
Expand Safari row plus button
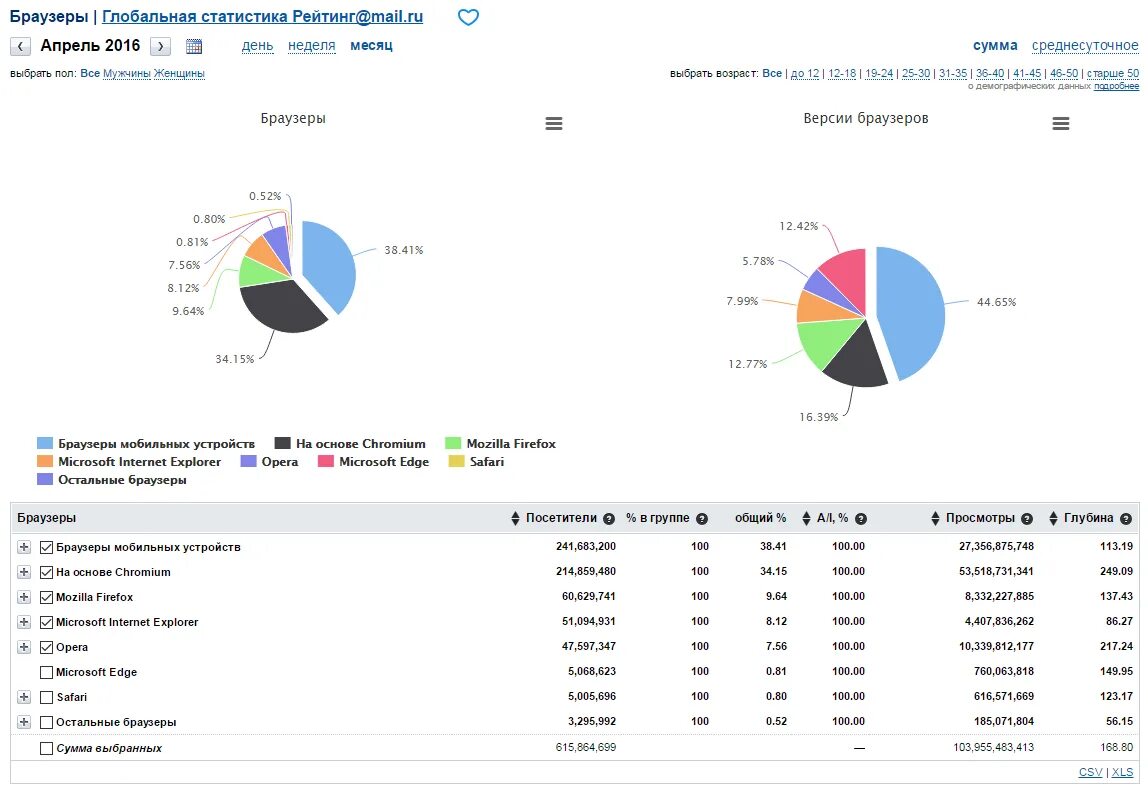24,697
